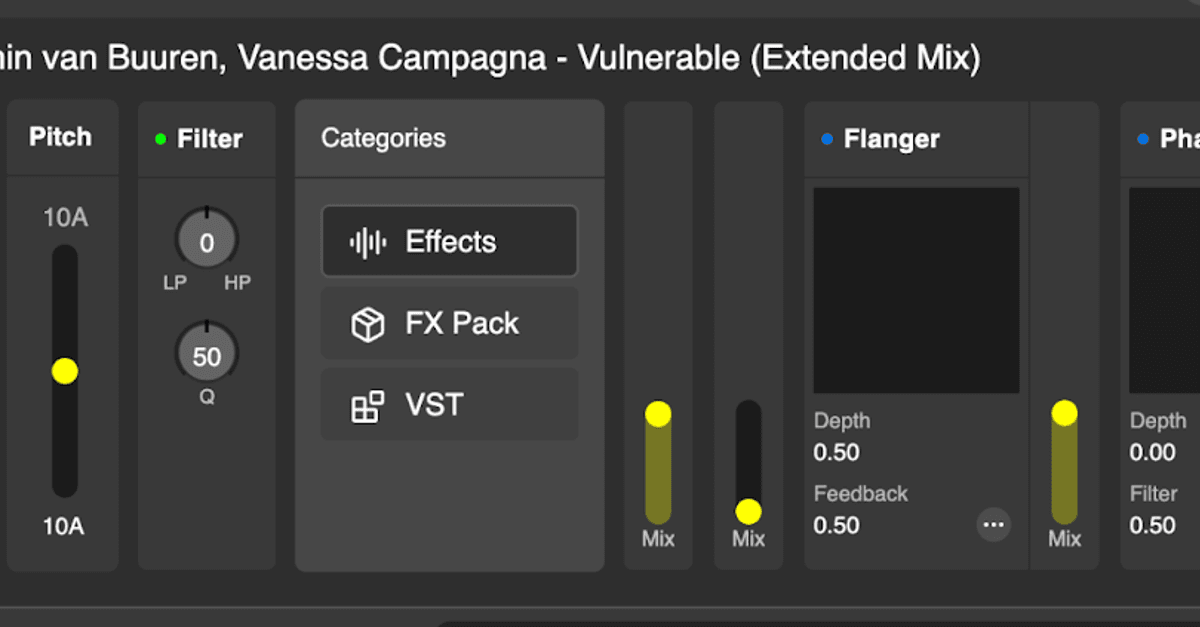The image size is (1200, 627).
Task: Click the first Mix fader handle
Action: click(658, 412)
